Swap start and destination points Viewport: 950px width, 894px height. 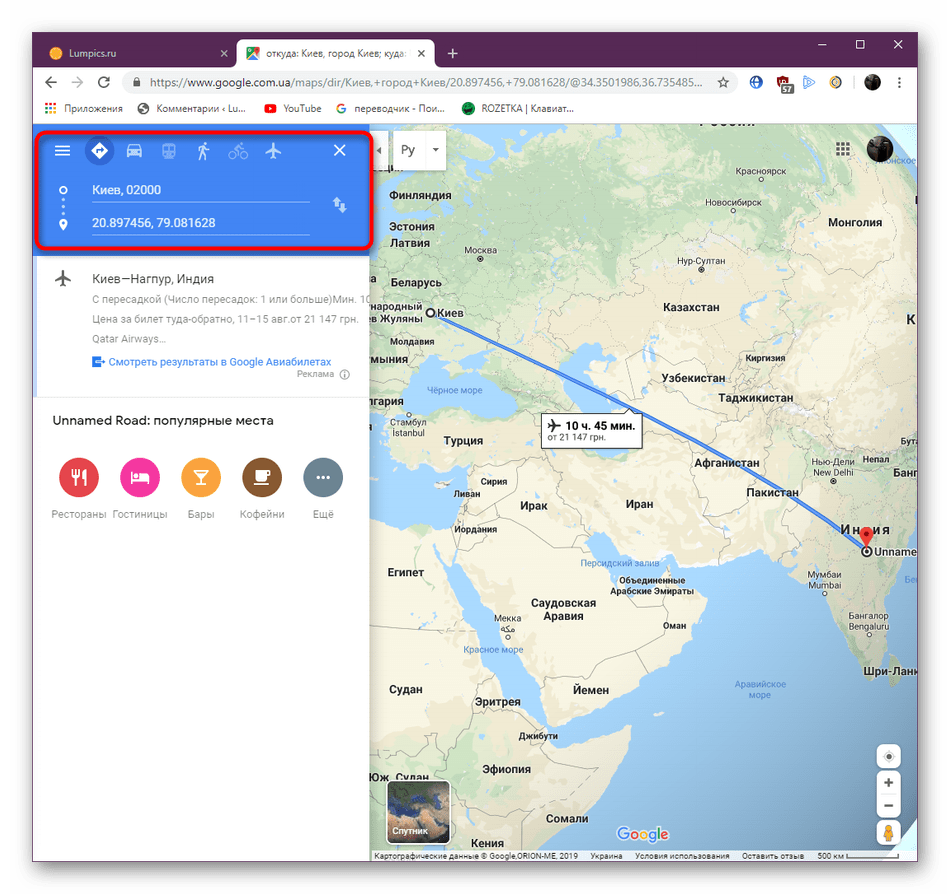tap(339, 205)
